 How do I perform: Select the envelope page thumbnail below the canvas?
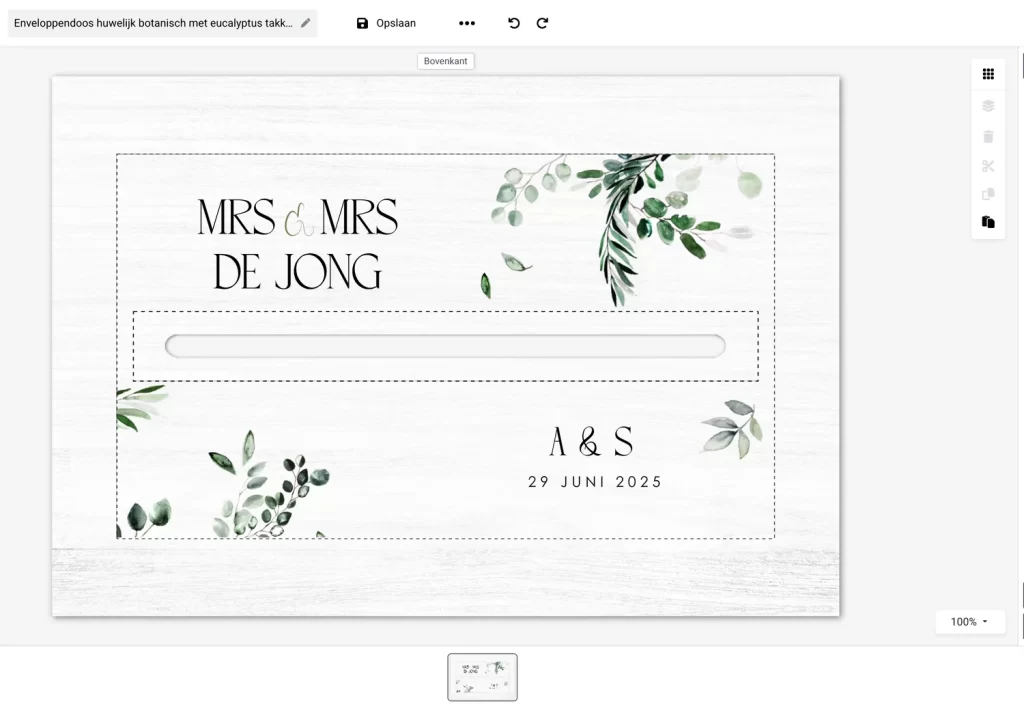[x=483, y=677]
